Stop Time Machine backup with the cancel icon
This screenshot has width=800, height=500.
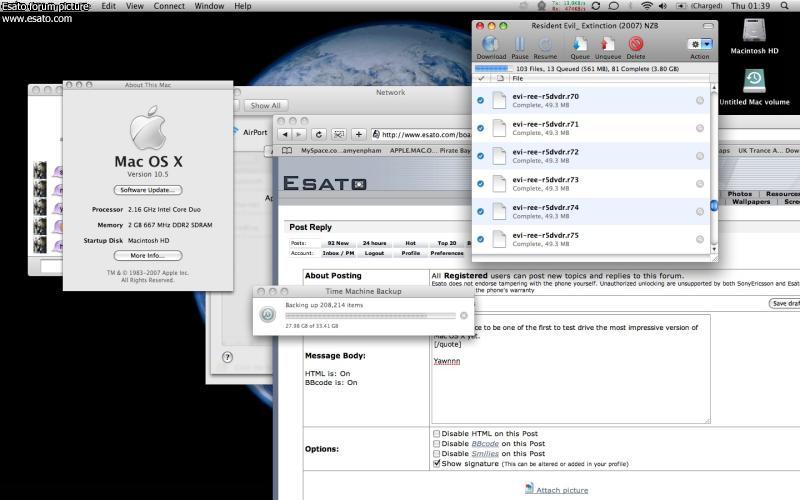coord(464,316)
